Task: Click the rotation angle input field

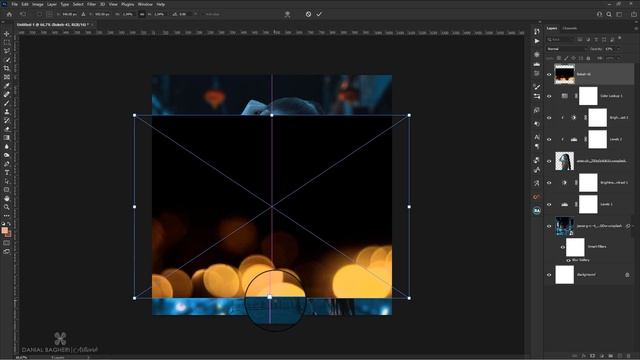Action: (185, 14)
